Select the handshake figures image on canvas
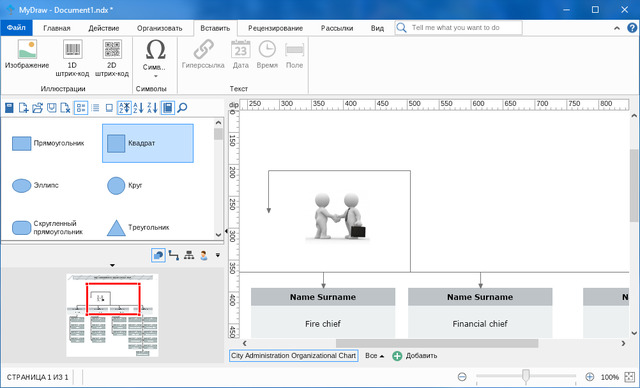This screenshot has height=388, width=640. [337, 216]
